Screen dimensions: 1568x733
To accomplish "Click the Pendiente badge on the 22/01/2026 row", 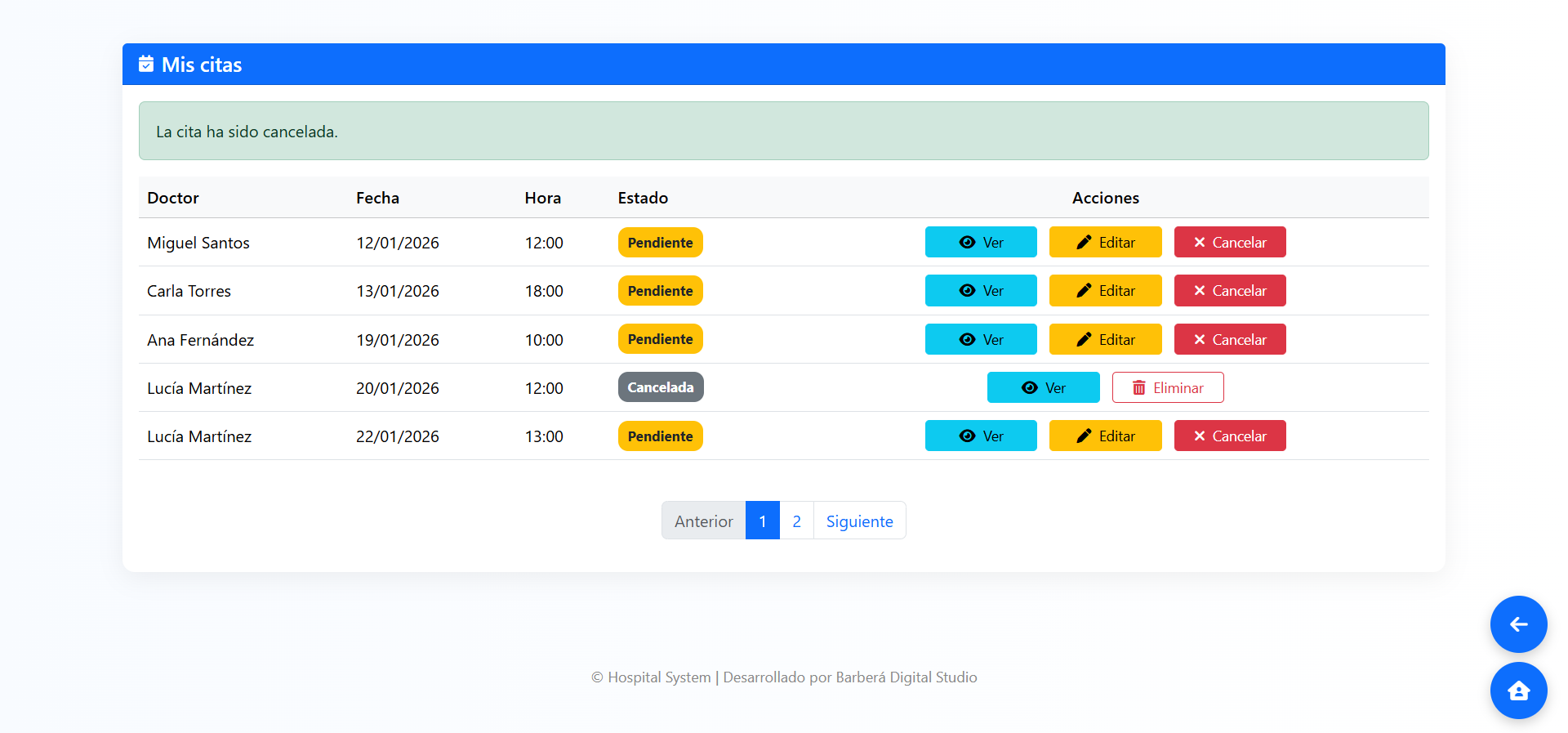I will [660, 436].
